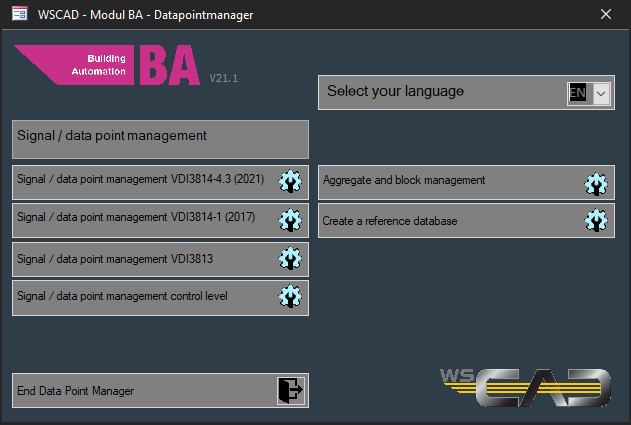
Task: Click gear icon for Create a reference database
Action: coord(596,220)
